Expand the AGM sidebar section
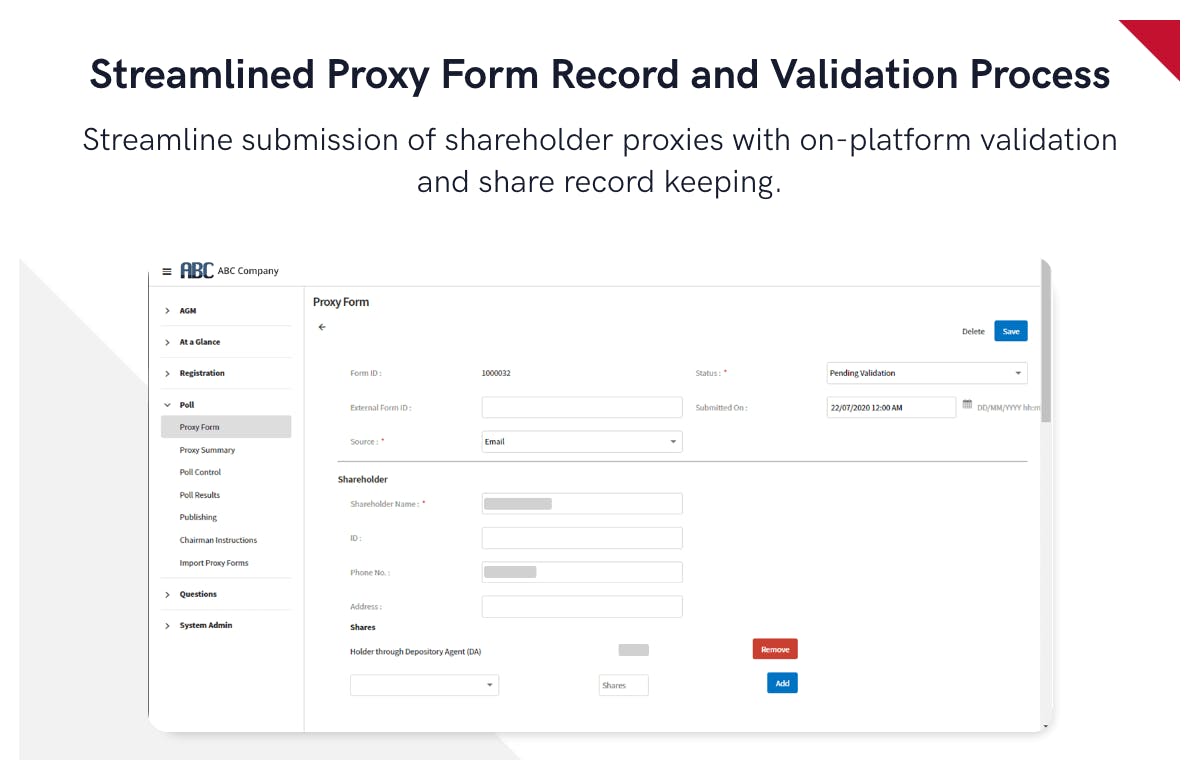 187,311
